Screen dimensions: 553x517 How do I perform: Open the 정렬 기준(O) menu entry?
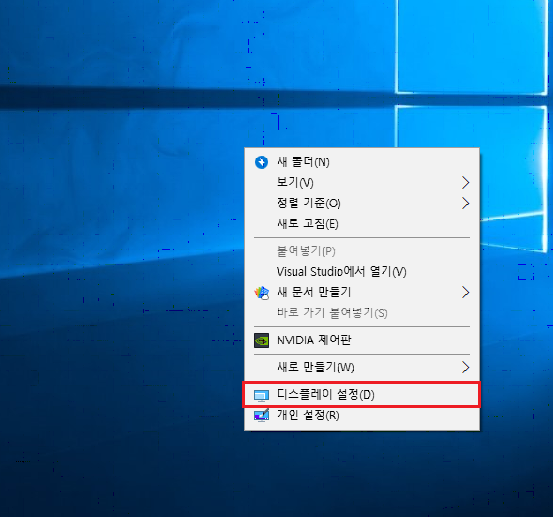point(362,203)
